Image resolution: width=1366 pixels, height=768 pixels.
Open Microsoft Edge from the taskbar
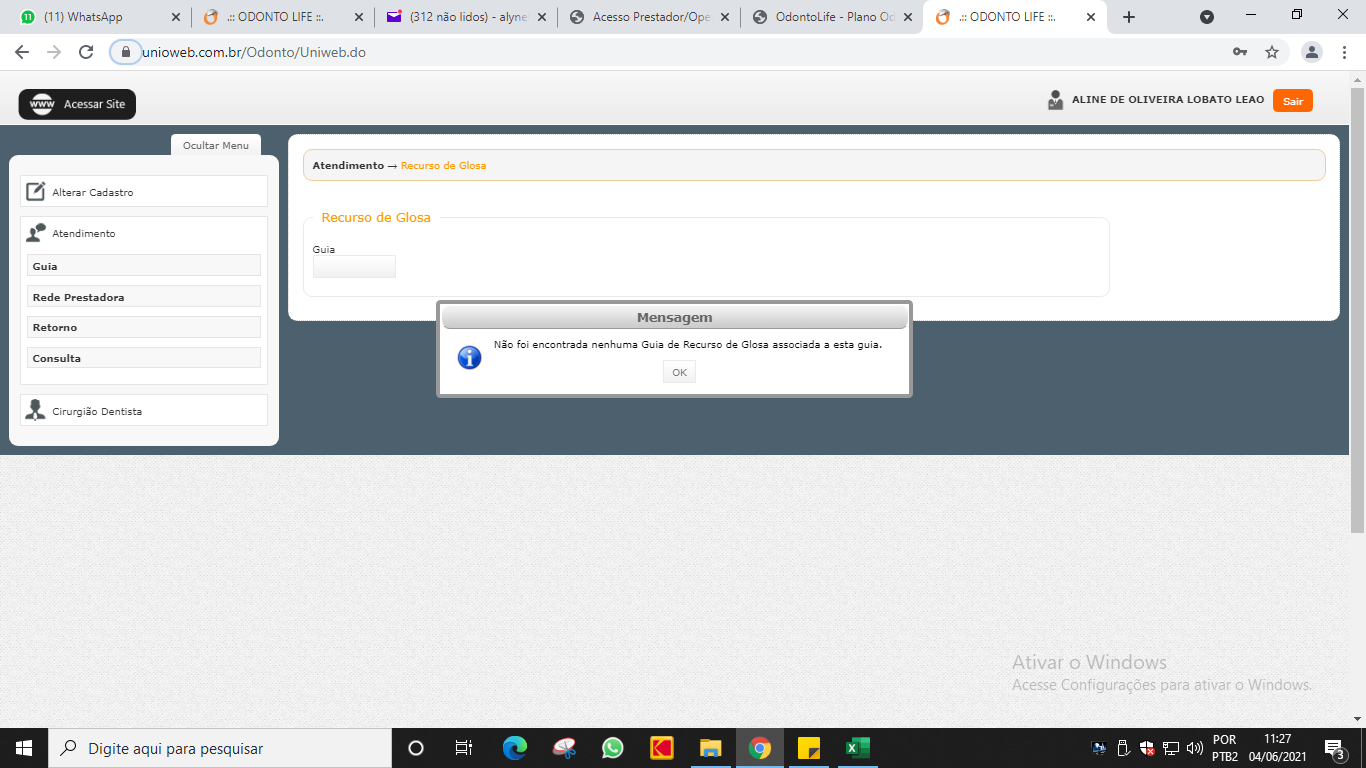click(515, 748)
